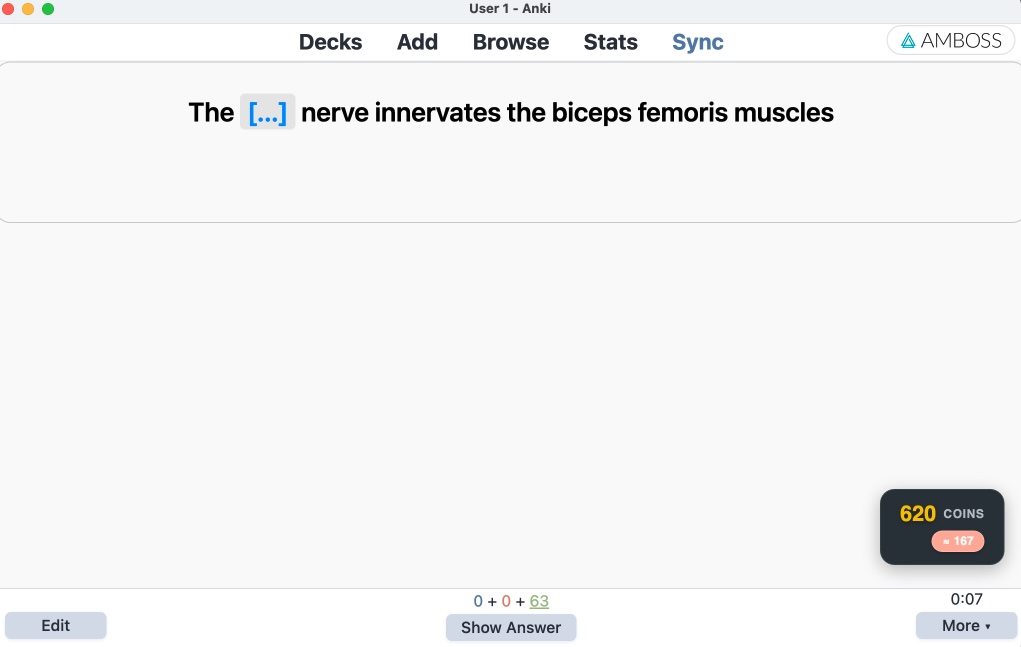Select Sync from the top toolbar
The height and width of the screenshot is (647, 1021).
click(697, 42)
